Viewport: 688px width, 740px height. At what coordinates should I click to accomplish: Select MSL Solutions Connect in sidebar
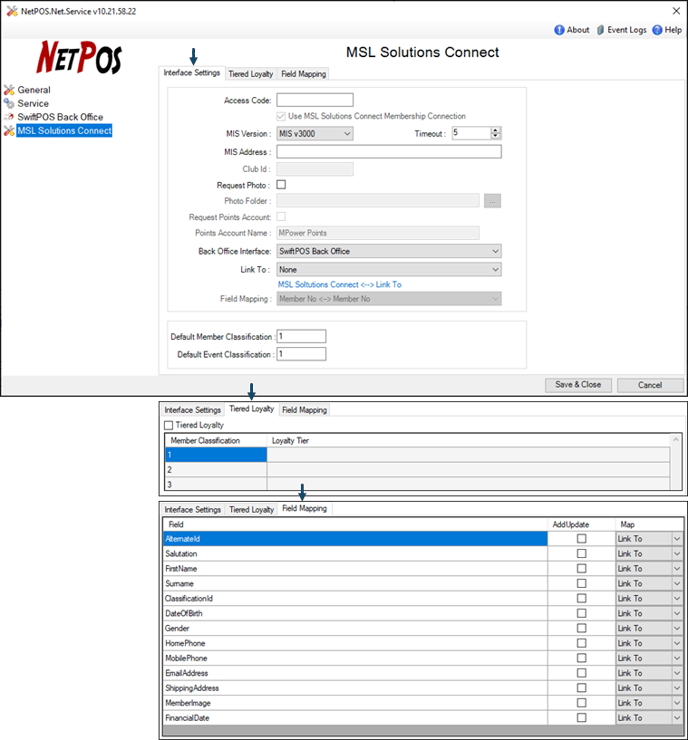pyautogui.click(x=65, y=131)
